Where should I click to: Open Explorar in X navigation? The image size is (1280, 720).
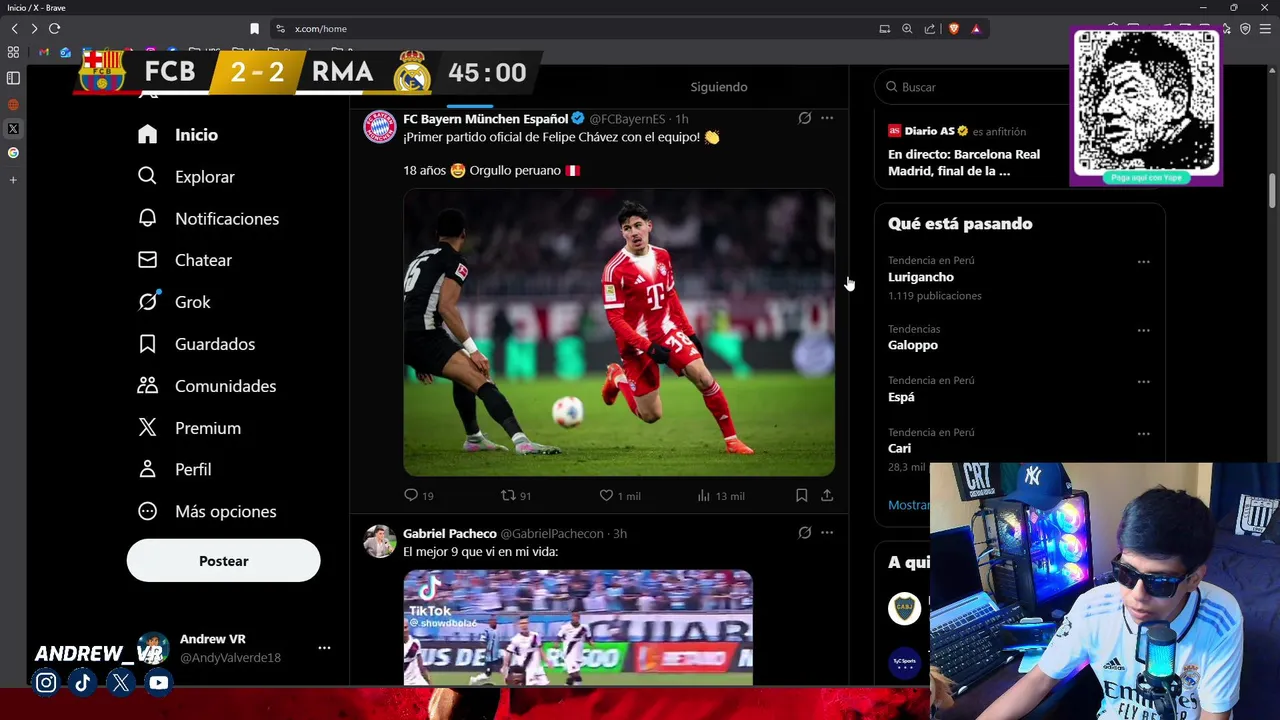click(186, 177)
